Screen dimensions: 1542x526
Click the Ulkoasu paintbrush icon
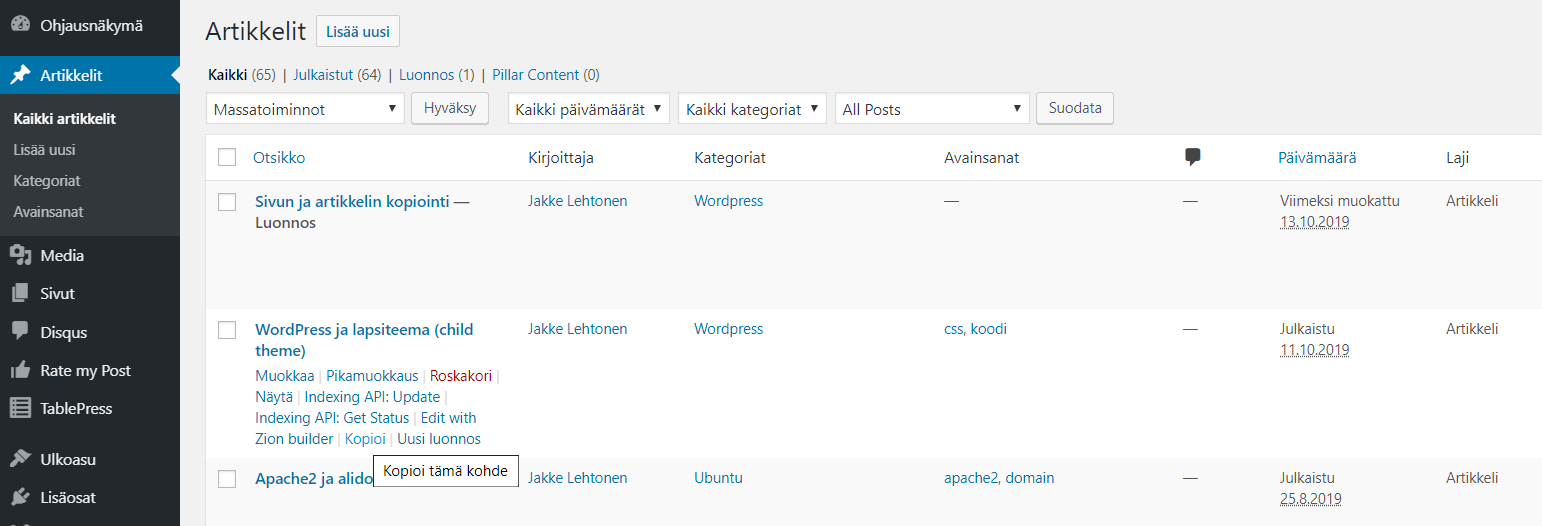(20, 460)
